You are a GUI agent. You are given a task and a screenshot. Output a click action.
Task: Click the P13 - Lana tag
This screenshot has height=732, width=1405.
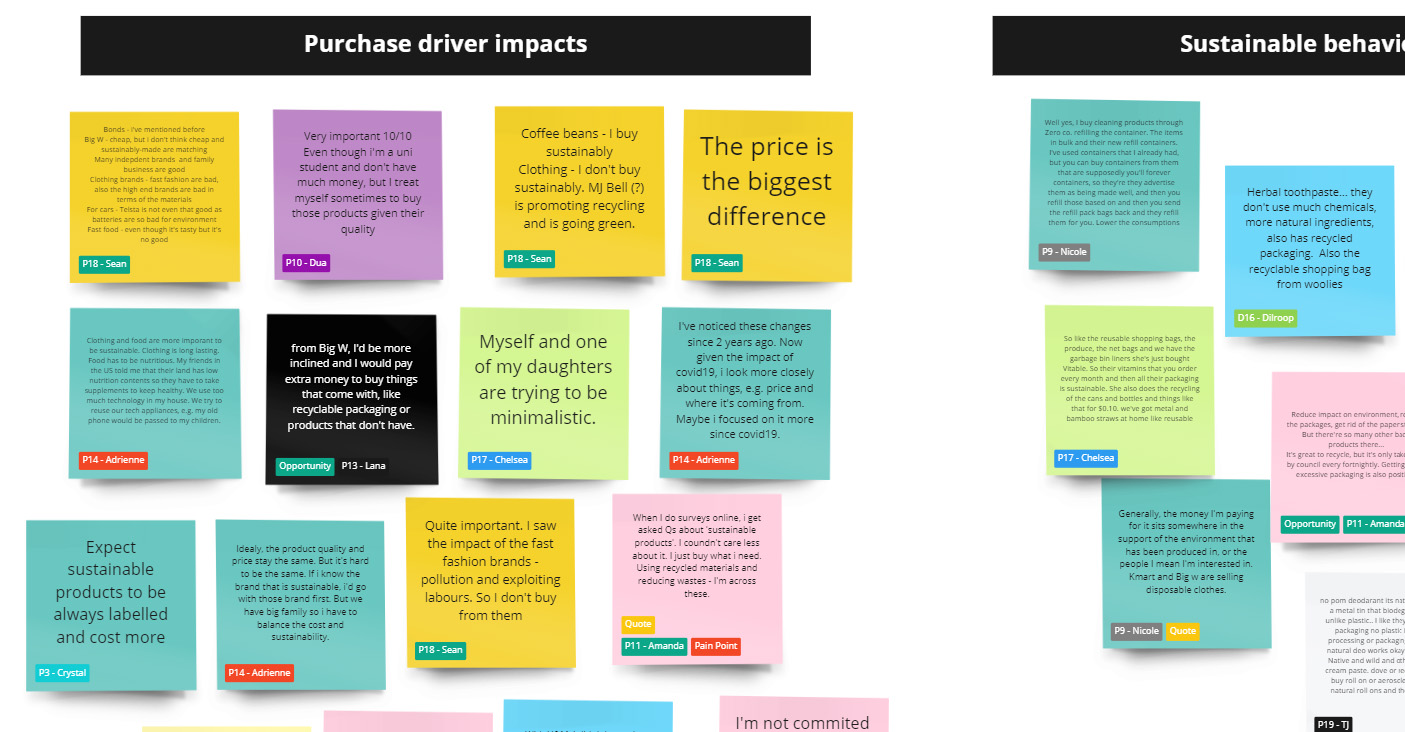pos(362,466)
